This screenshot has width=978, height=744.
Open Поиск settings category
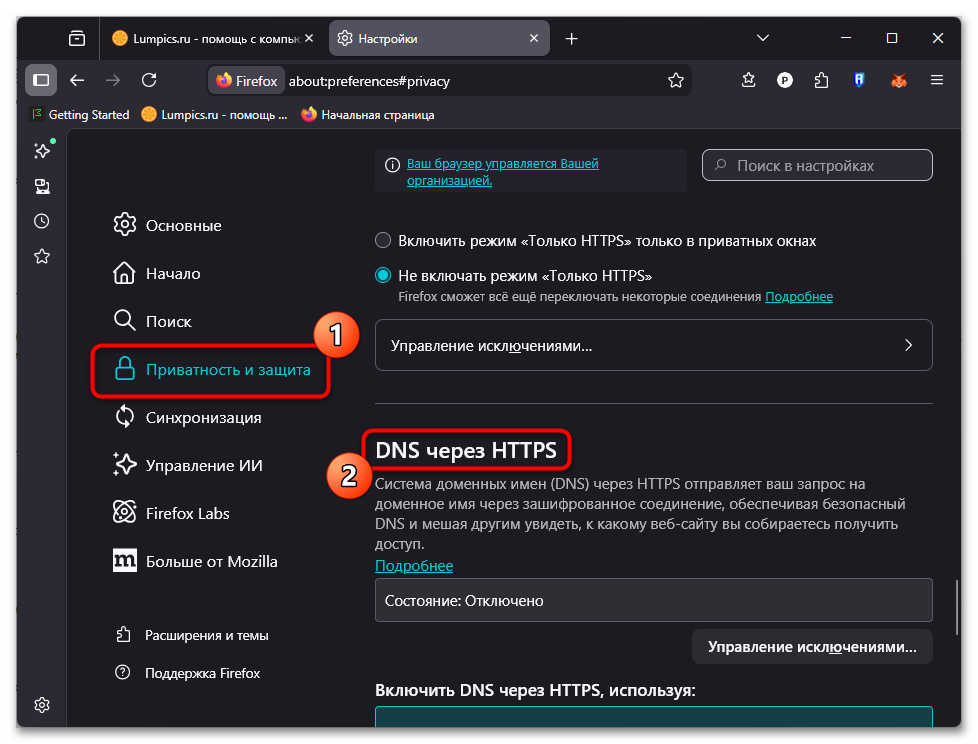click(x=152, y=321)
